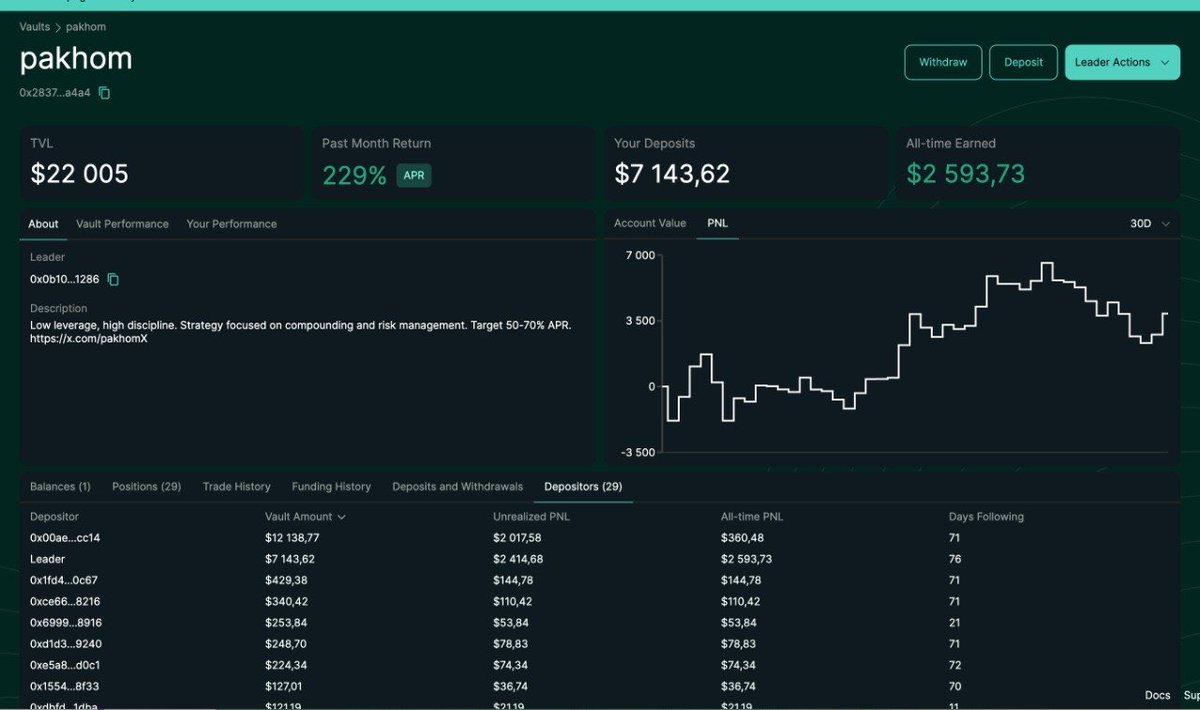Select the Leader depositor row
This screenshot has height=710, width=1200.
[x=600, y=559]
